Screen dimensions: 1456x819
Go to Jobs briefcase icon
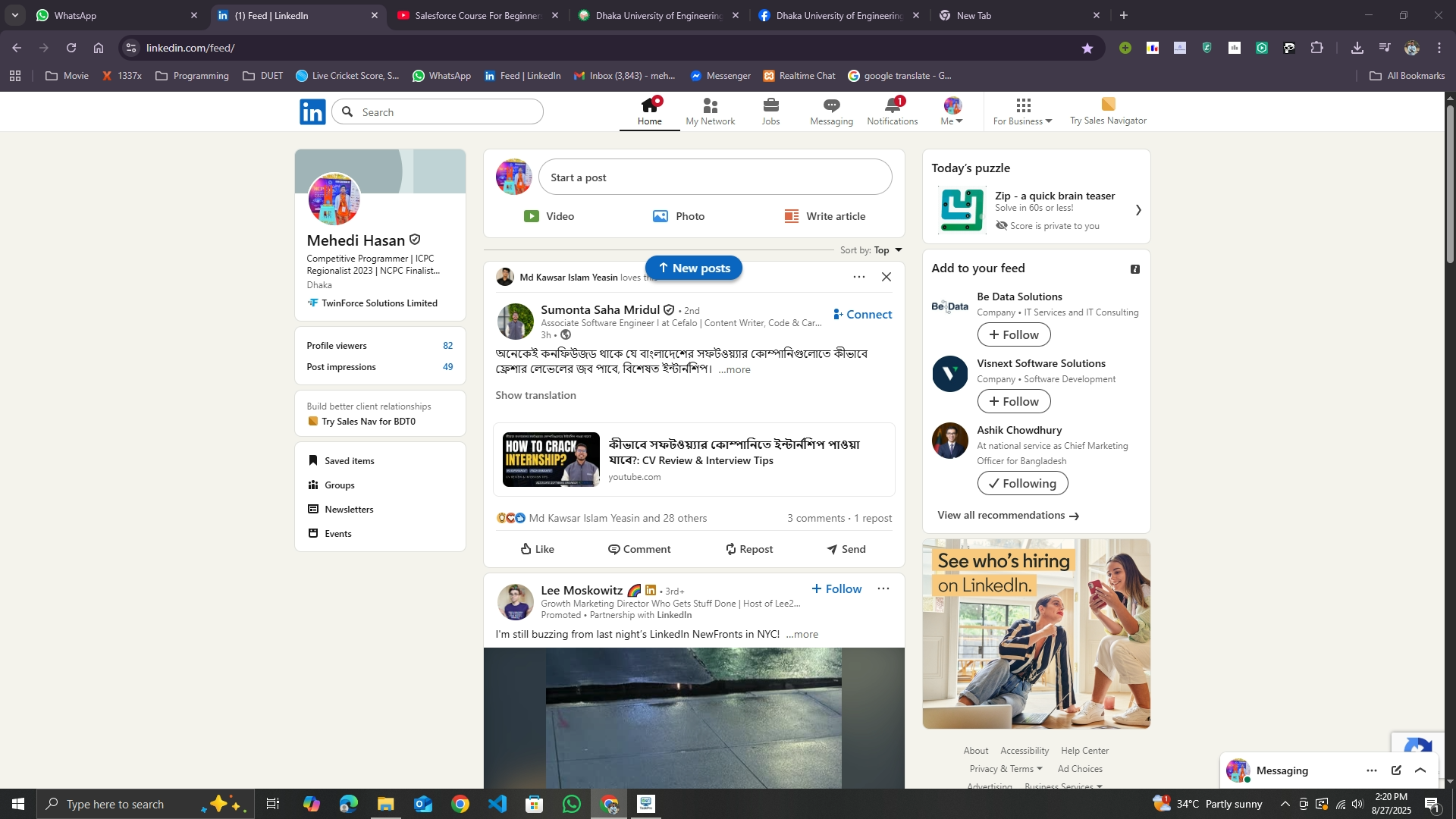770,106
